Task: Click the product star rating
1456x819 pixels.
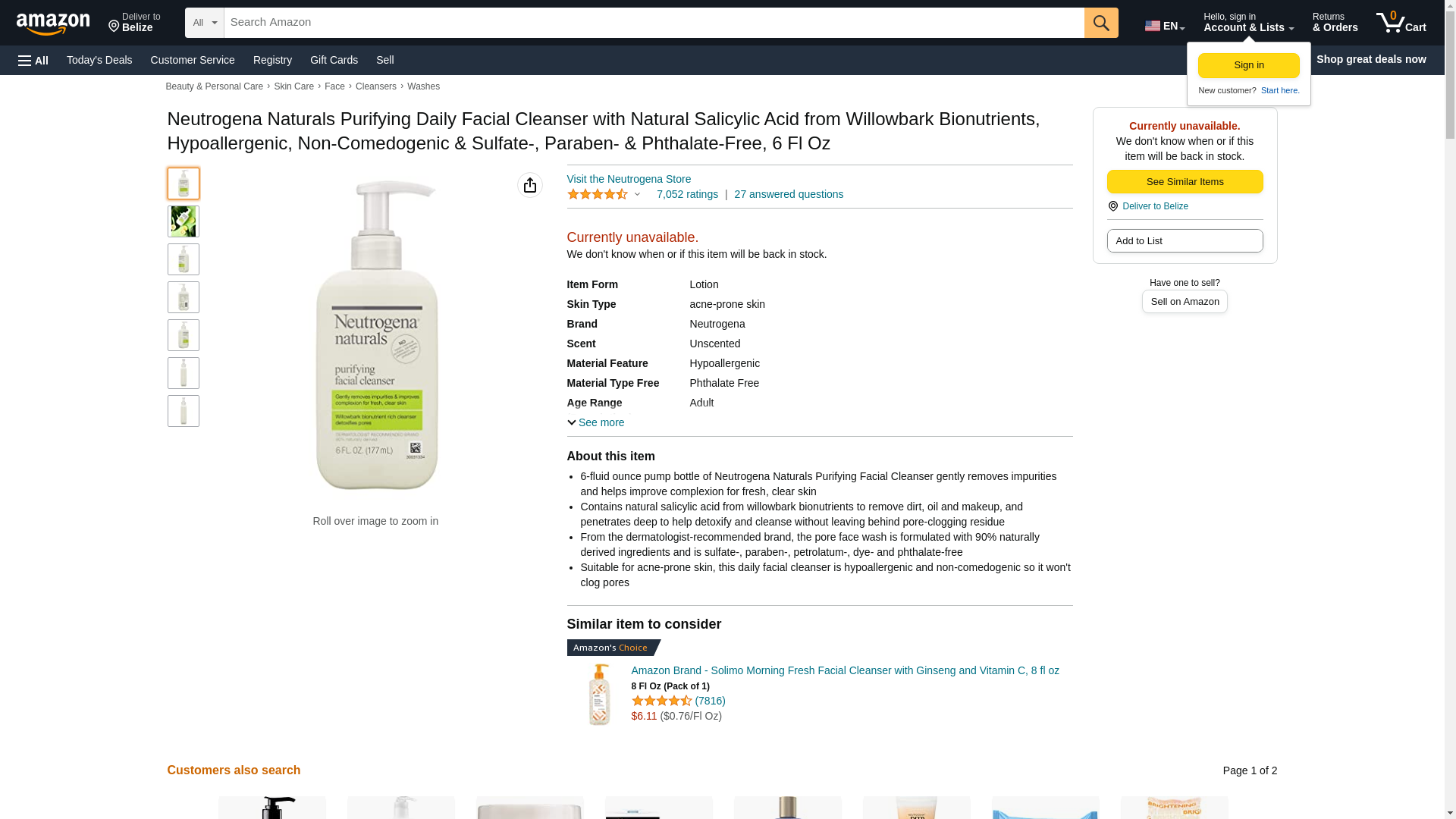Action: [x=598, y=195]
